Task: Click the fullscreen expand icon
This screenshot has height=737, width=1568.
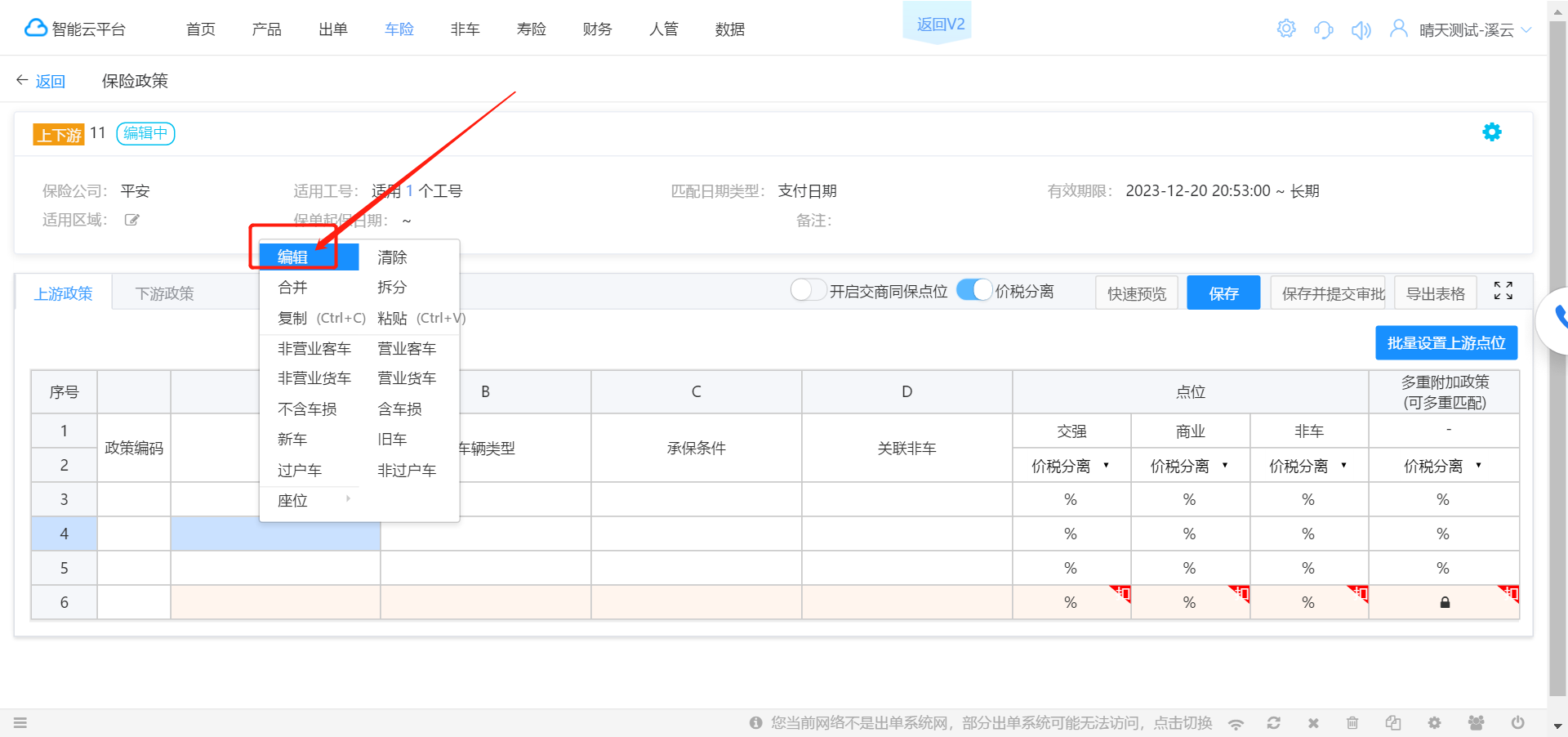Action: tap(1503, 291)
